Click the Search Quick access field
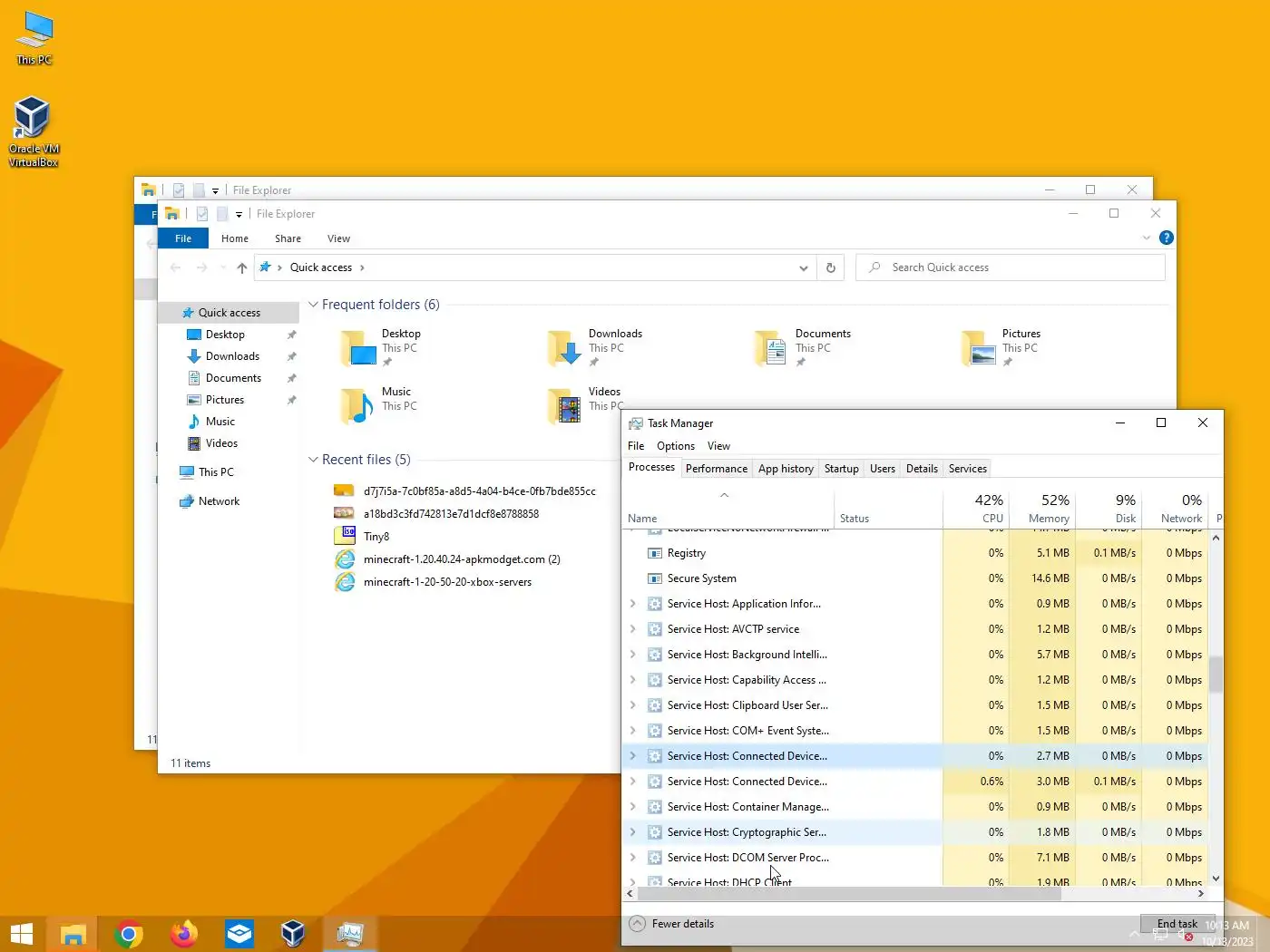This screenshot has height=952, width=1270. tap(1011, 267)
